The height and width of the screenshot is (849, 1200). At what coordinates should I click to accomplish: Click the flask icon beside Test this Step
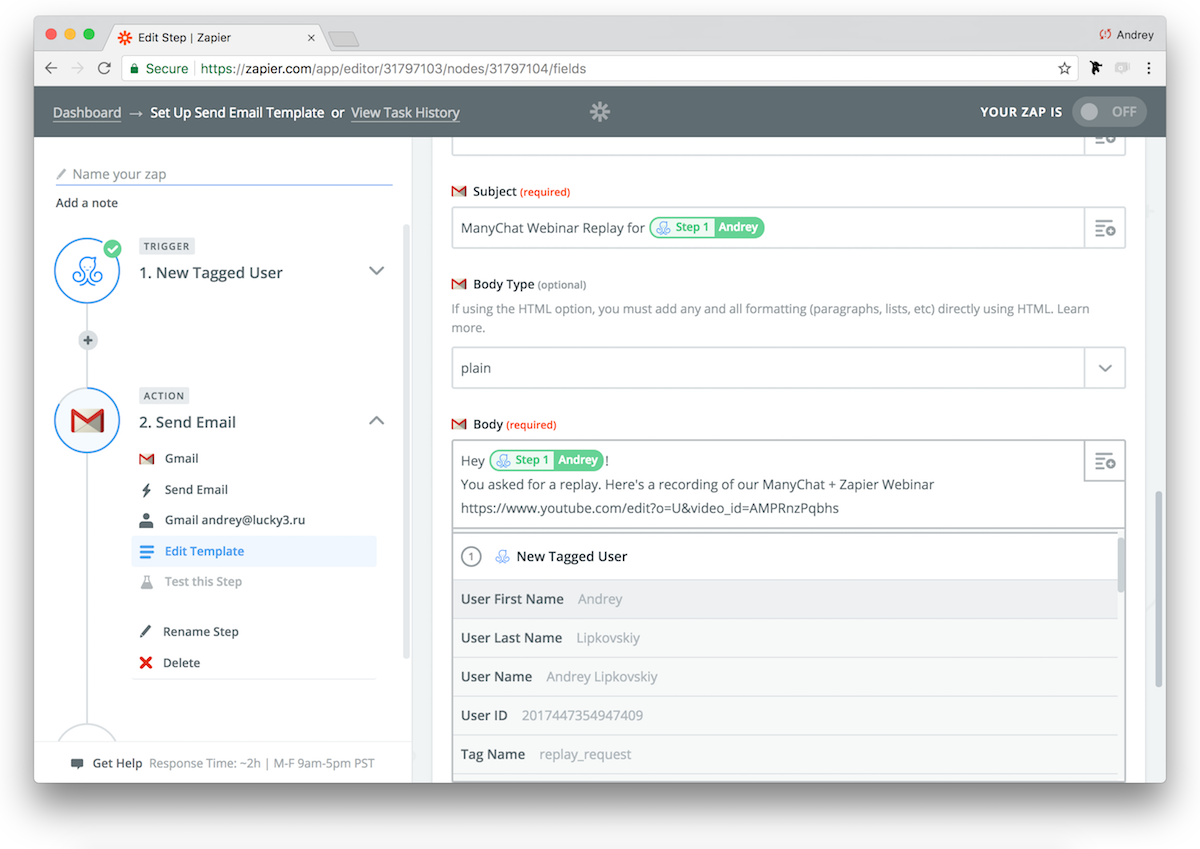pos(146,582)
